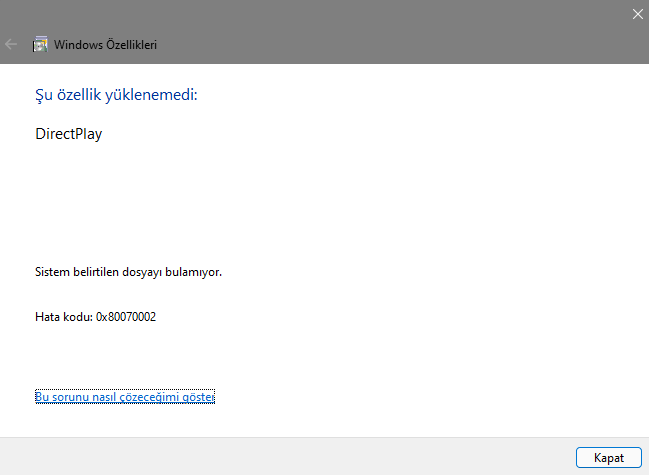
Task: Click the word 'göster' ending the help link
Action: [x=199, y=397]
